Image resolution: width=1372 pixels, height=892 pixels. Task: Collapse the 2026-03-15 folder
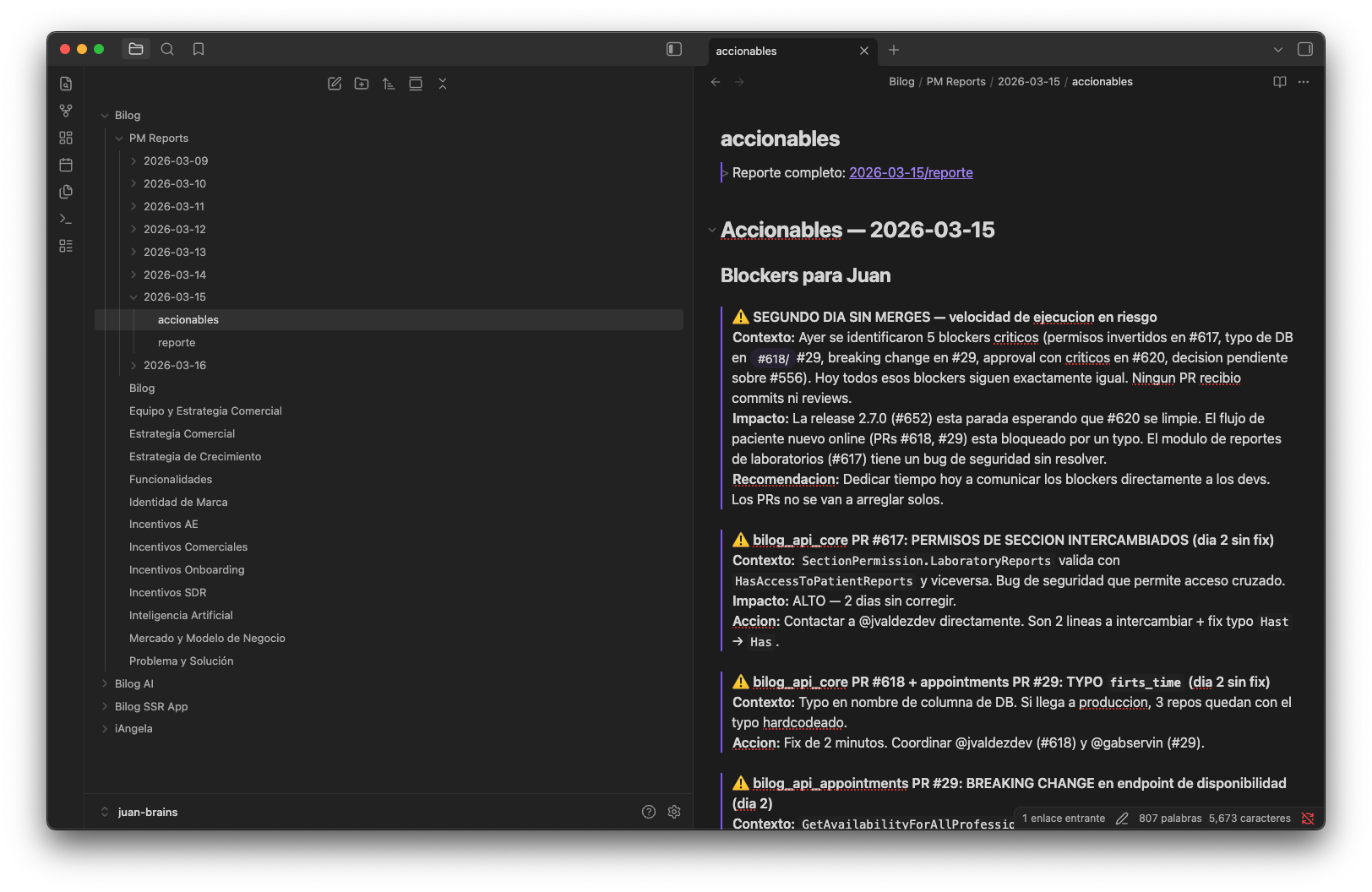(133, 296)
